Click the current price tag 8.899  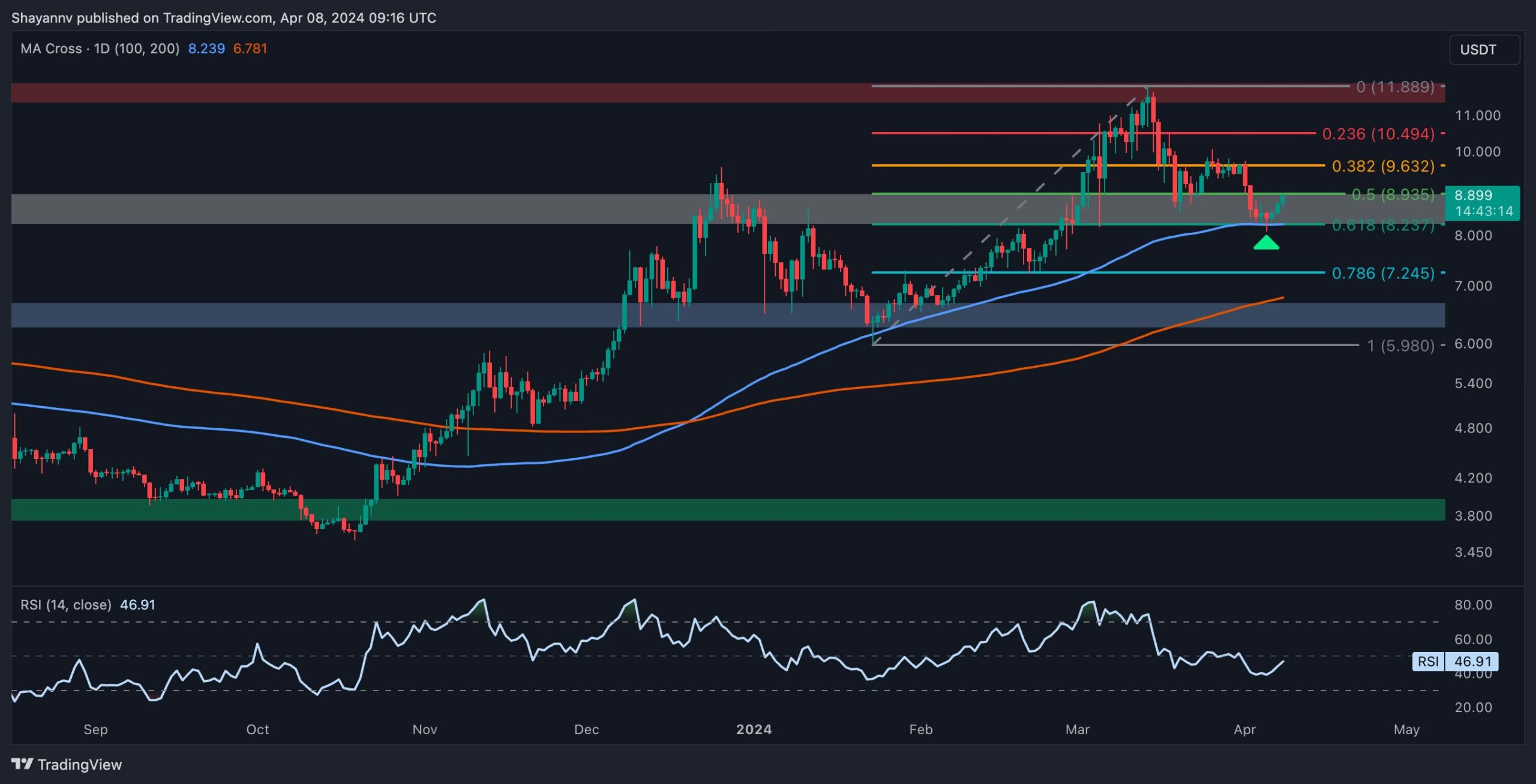click(1483, 203)
